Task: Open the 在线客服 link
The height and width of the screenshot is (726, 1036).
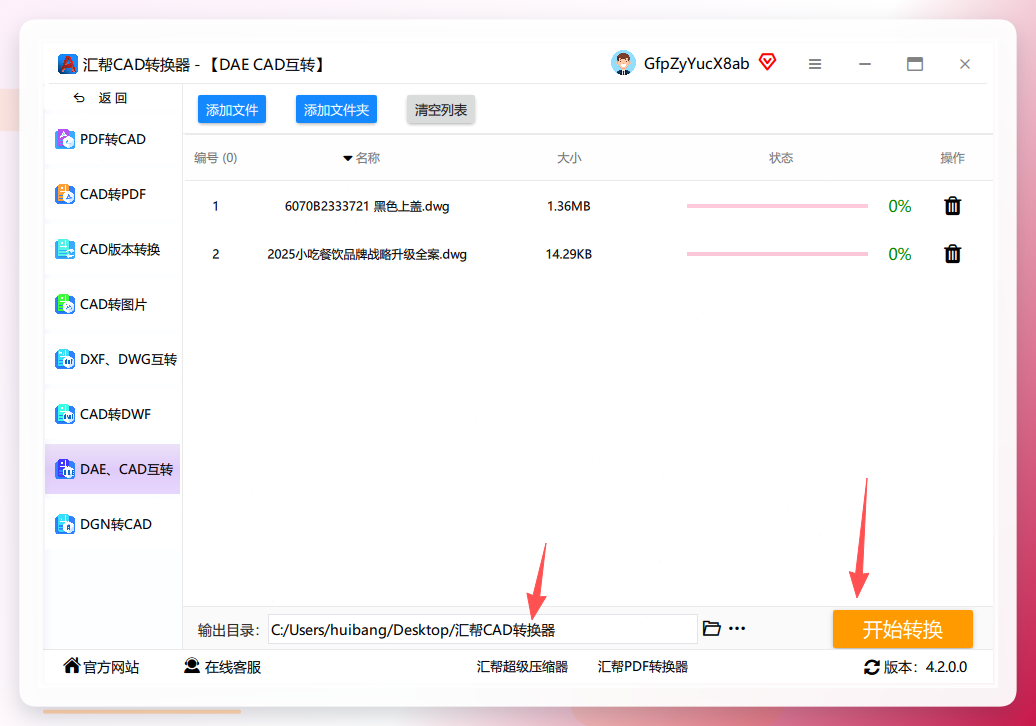Action: pos(233,667)
